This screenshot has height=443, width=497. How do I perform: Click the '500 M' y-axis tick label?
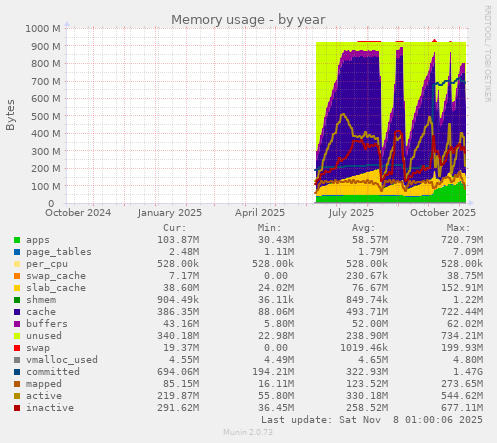click(46, 117)
